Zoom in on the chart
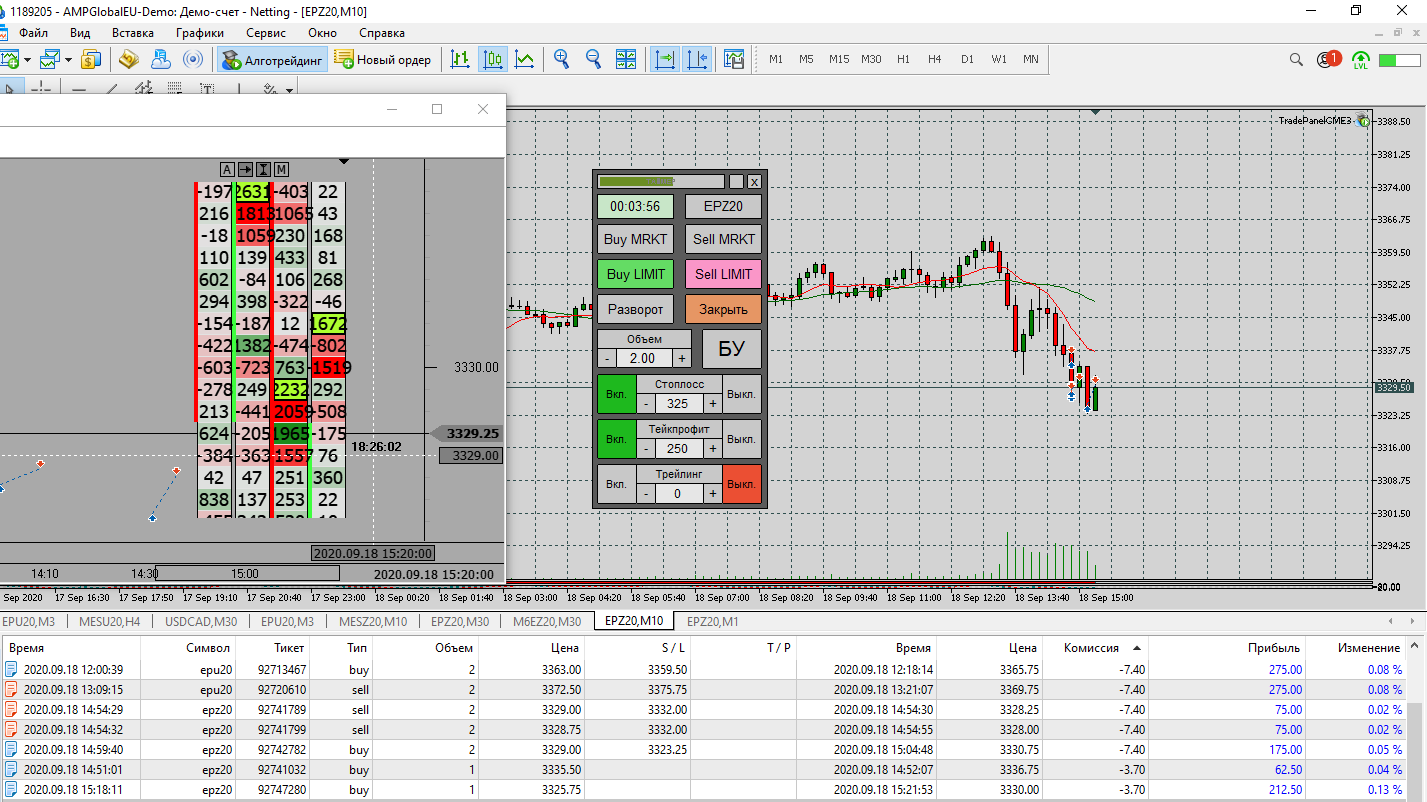1427x802 pixels. click(x=562, y=59)
